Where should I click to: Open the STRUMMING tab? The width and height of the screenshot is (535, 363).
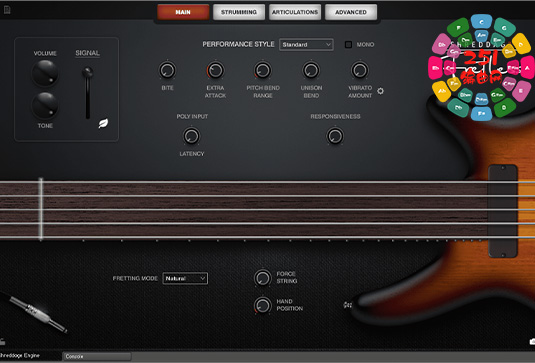click(239, 12)
